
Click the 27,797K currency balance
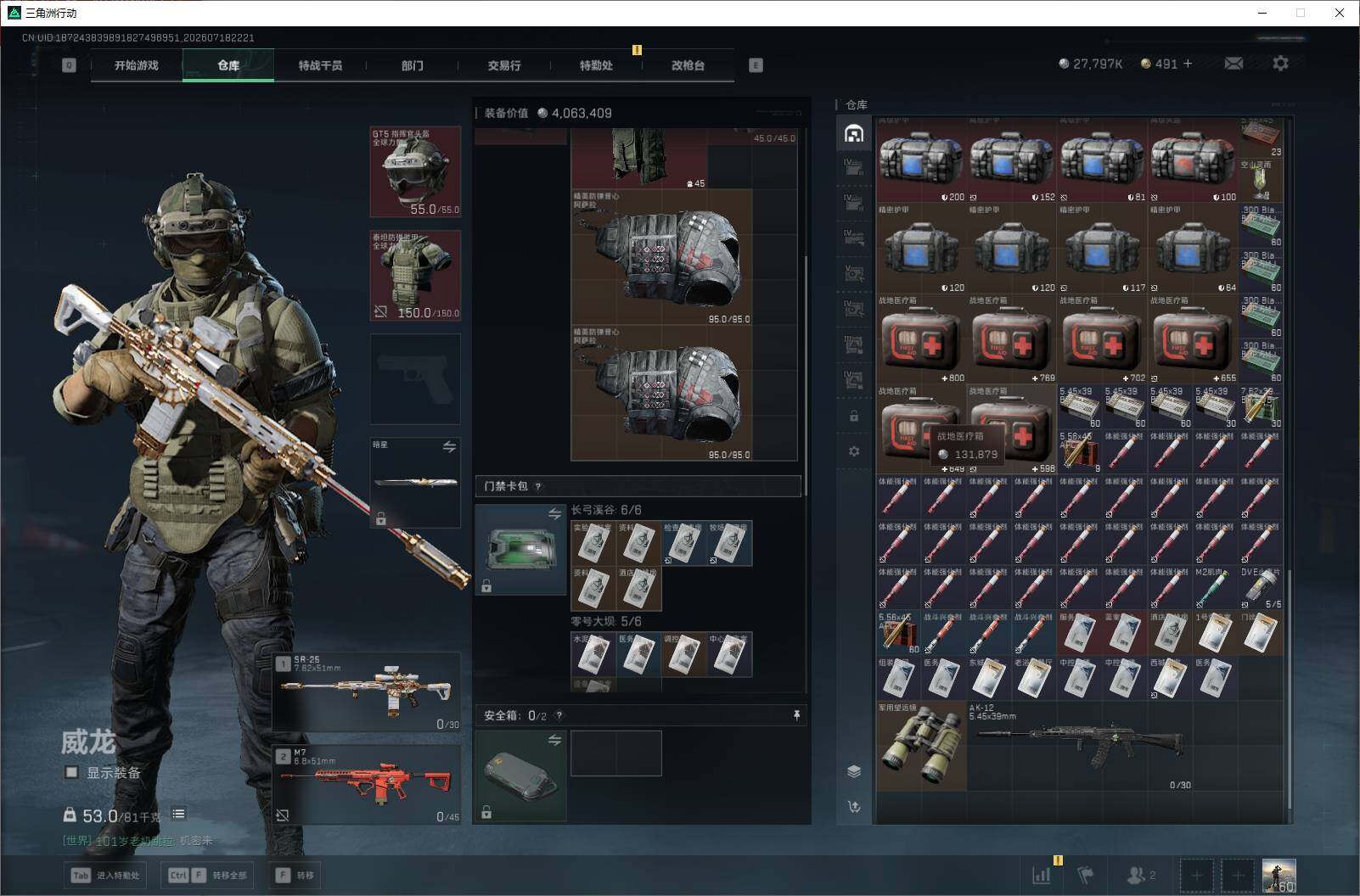(1091, 64)
